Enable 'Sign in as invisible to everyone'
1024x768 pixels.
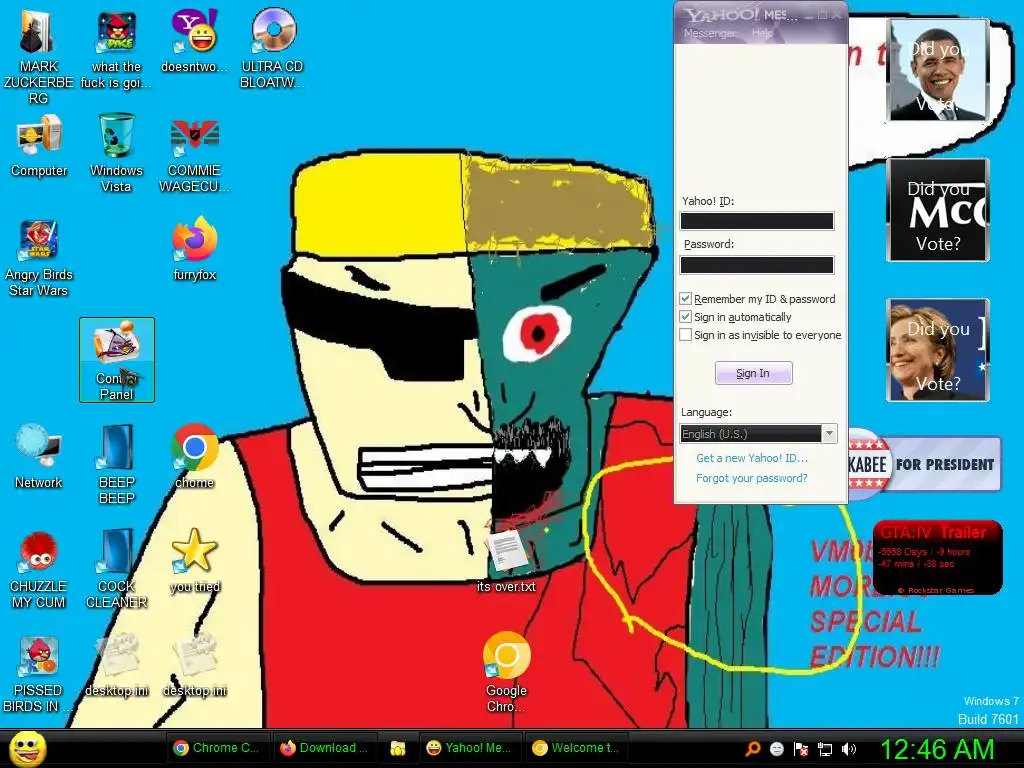tap(686, 335)
